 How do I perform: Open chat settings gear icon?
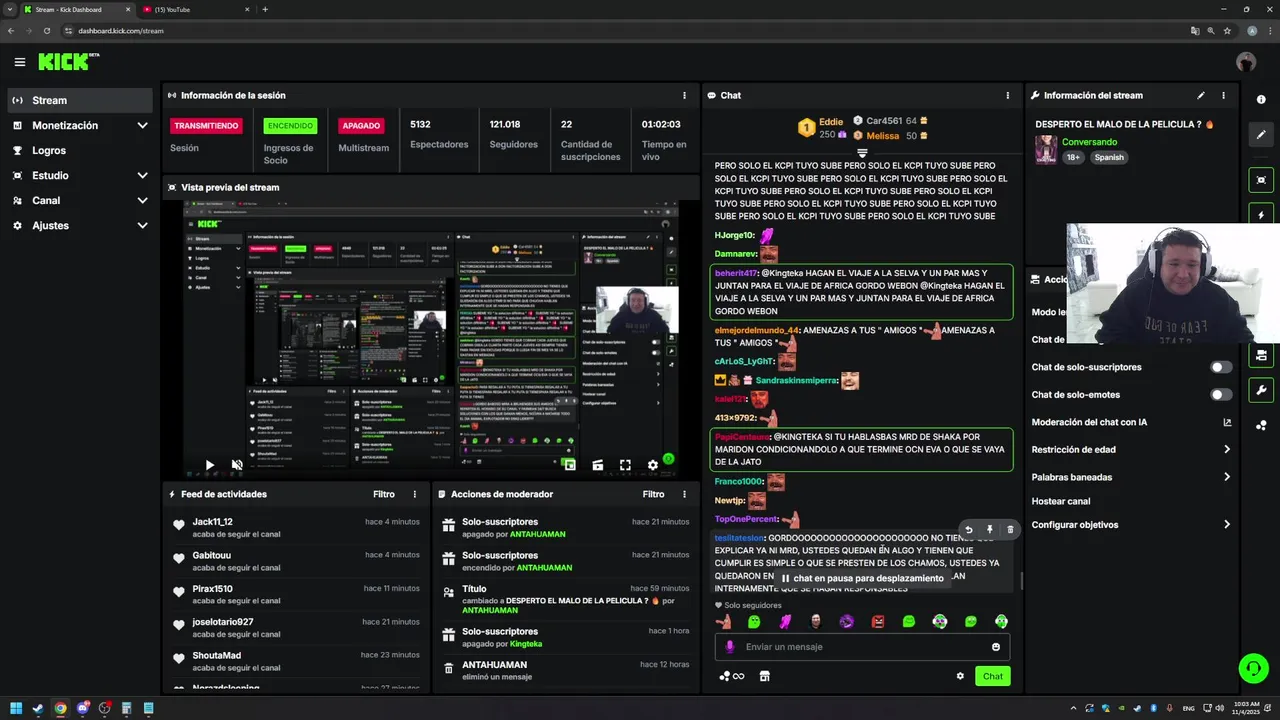960,676
